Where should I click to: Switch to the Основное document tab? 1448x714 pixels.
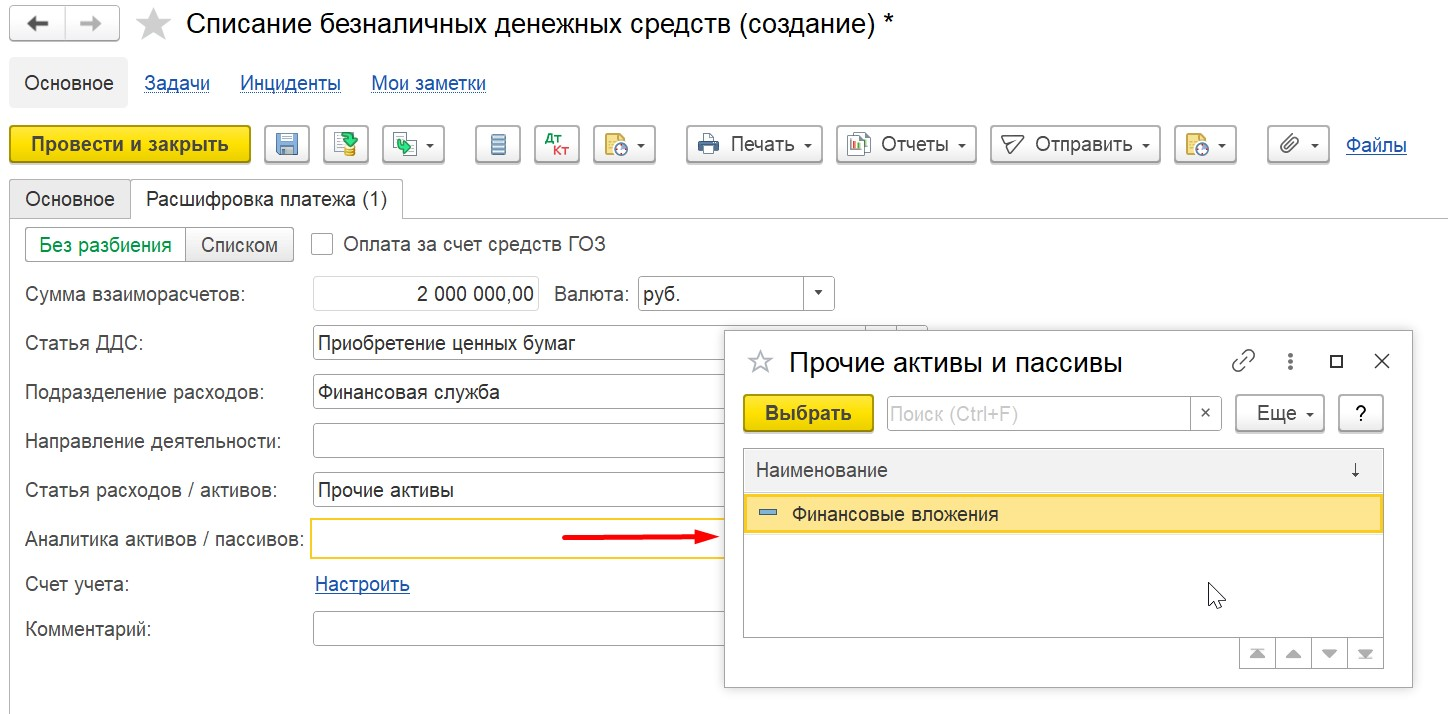[x=70, y=199]
